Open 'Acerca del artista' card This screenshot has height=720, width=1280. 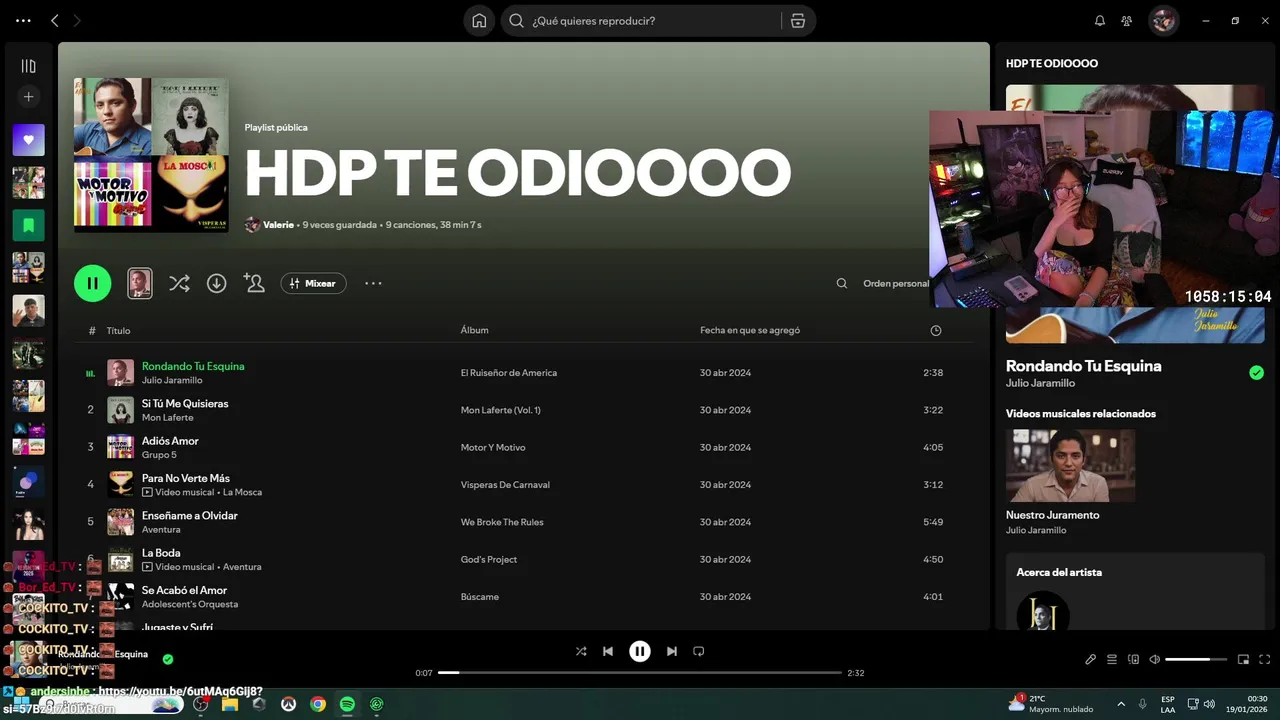point(1135,592)
